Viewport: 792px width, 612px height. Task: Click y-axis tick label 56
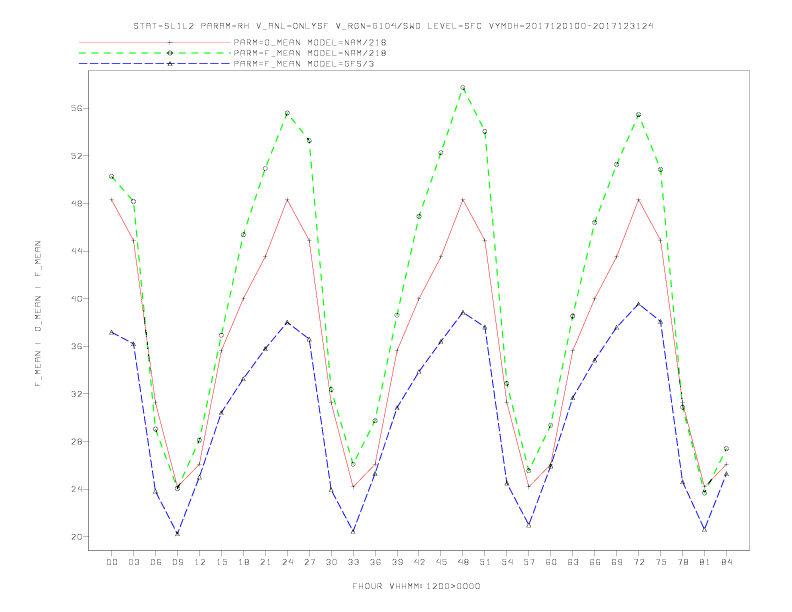coord(76,109)
